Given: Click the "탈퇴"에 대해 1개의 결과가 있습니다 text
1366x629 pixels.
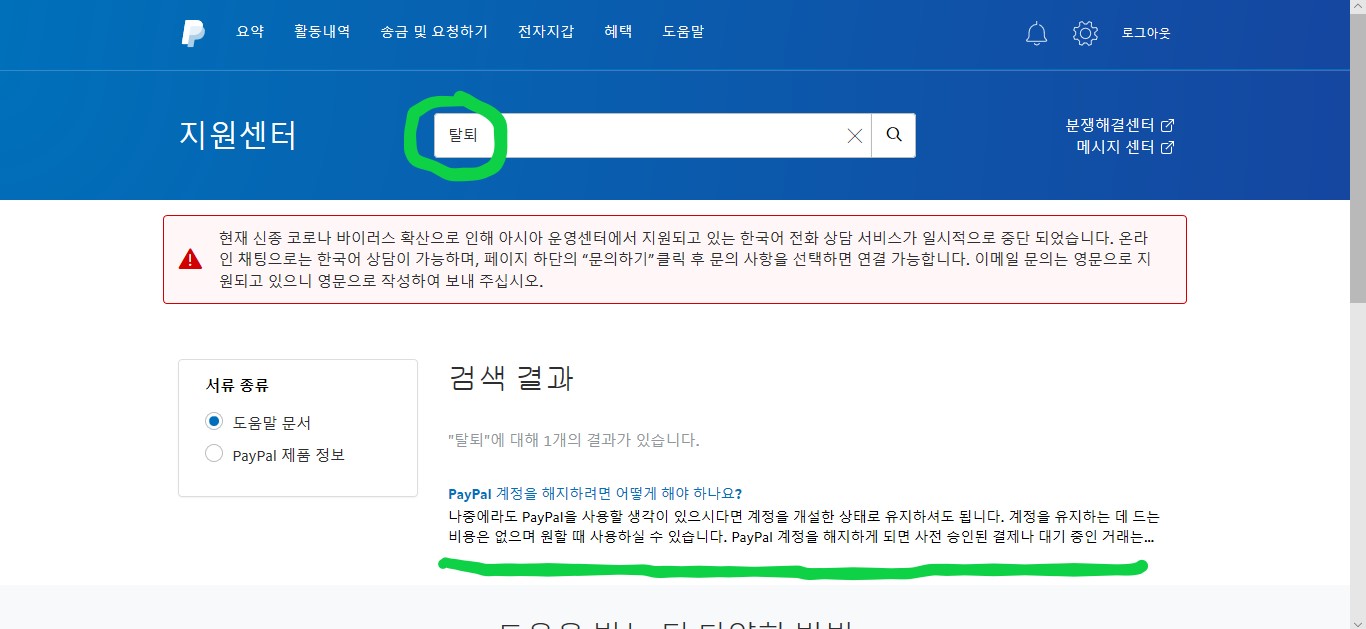Looking at the screenshot, I should 574,440.
